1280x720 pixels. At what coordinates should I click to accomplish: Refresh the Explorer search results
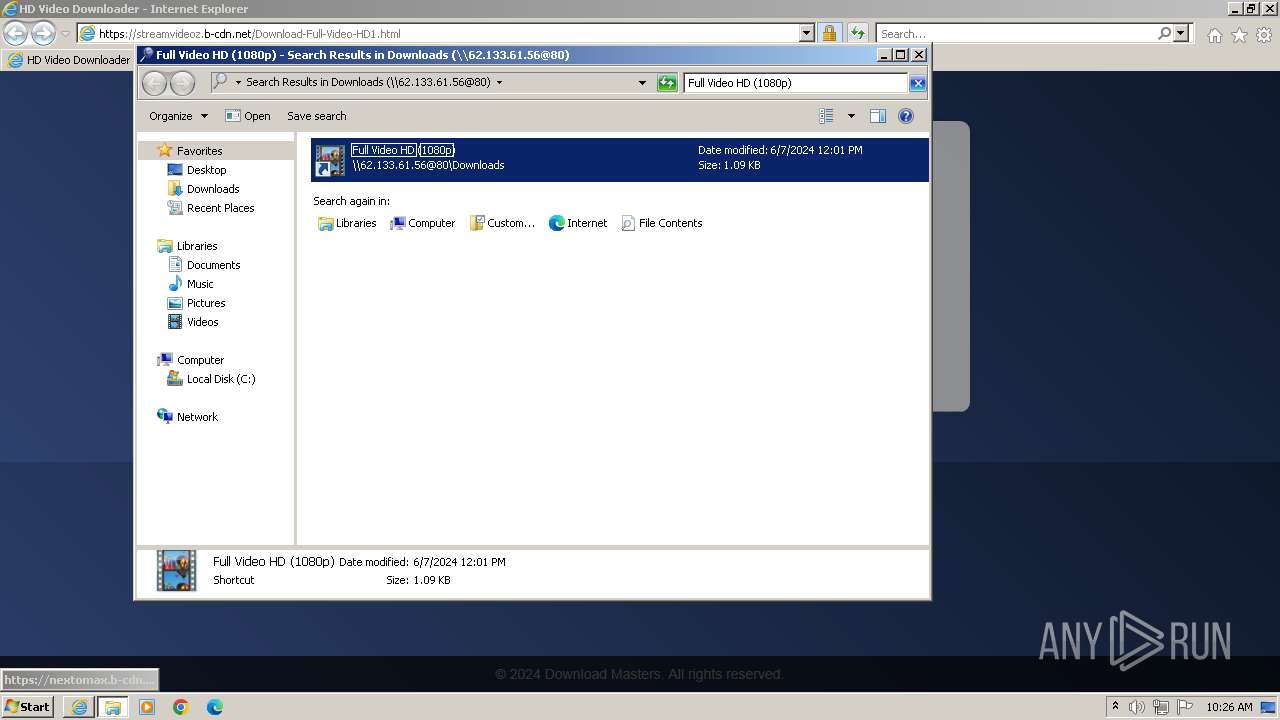[x=667, y=83]
